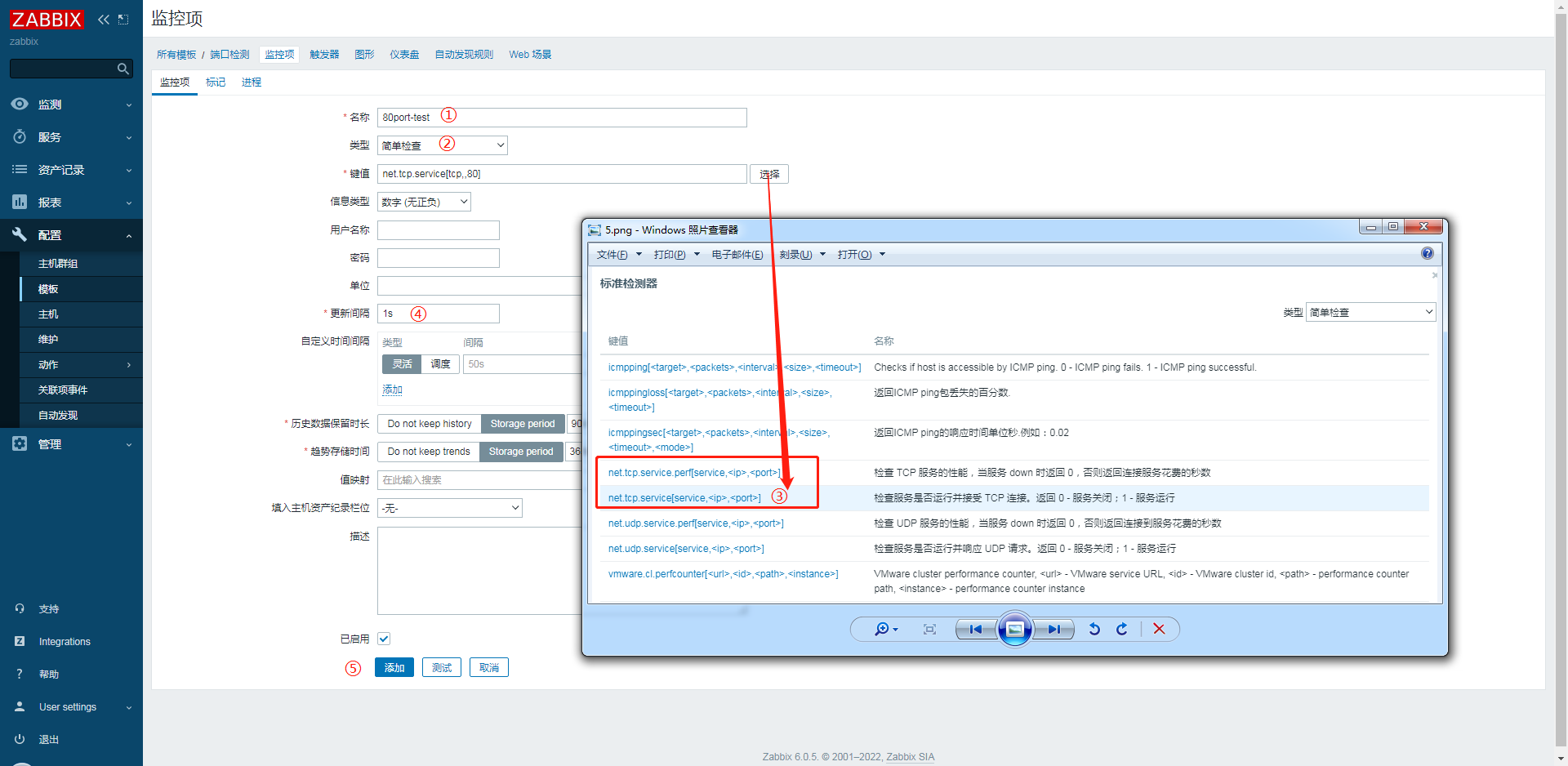The width and height of the screenshot is (1568, 766).
Task: Click the headset icon for 支持
Action: (x=20, y=608)
